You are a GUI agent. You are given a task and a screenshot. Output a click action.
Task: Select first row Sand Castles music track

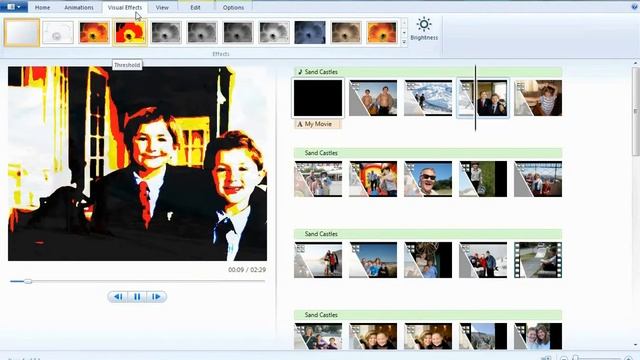tap(428, 72)
